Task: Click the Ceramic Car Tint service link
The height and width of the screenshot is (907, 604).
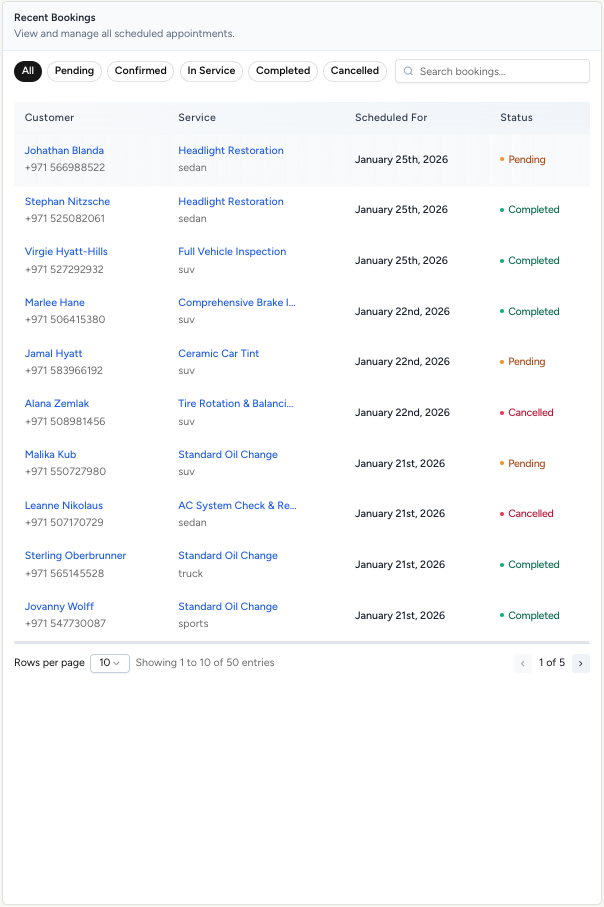Action: click(219, 353)
